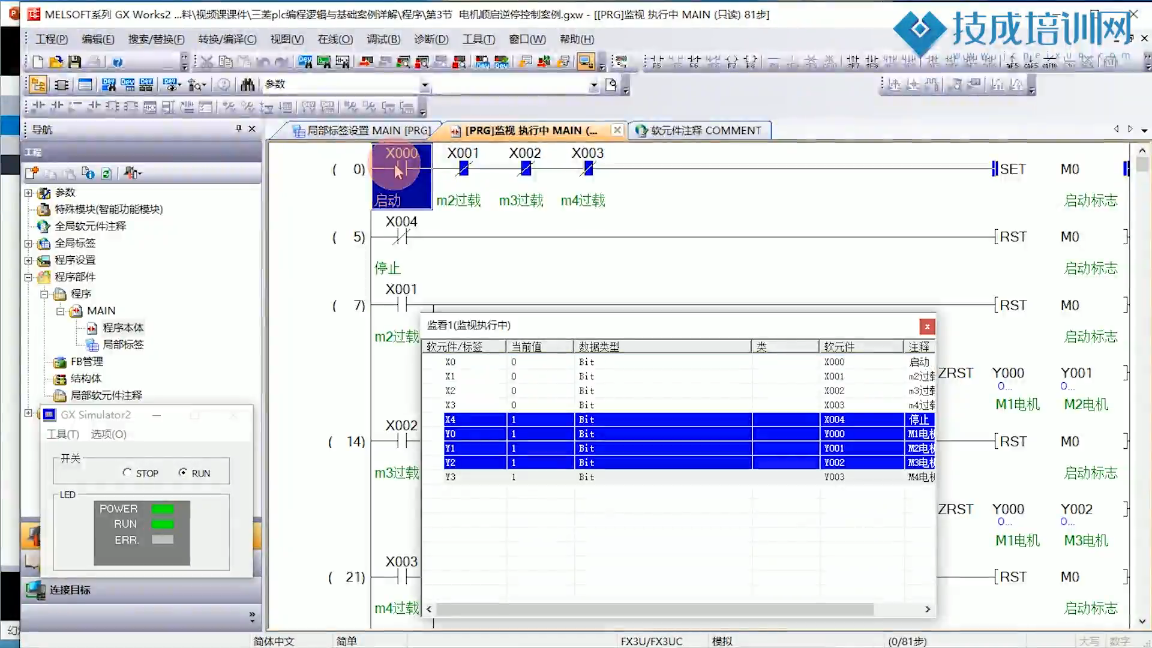Click the Properties info icon in Navigation panel
The width and height of the screenshot is (1152, 648).
(88, 173)
